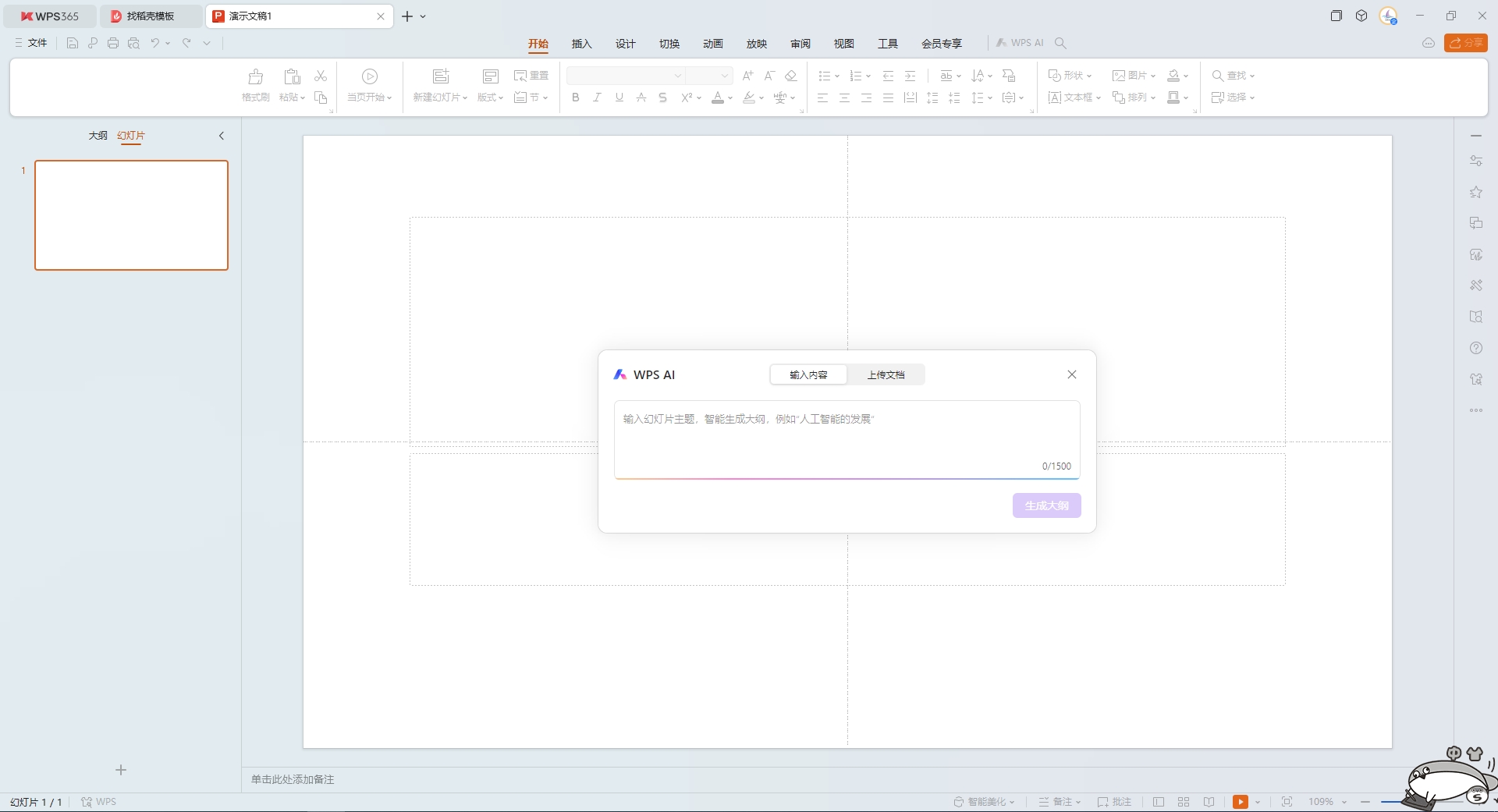The width and height of the screenshot is (1498, 812).
Task: Toggle right text alignment
Action: [x=866, y=98]
